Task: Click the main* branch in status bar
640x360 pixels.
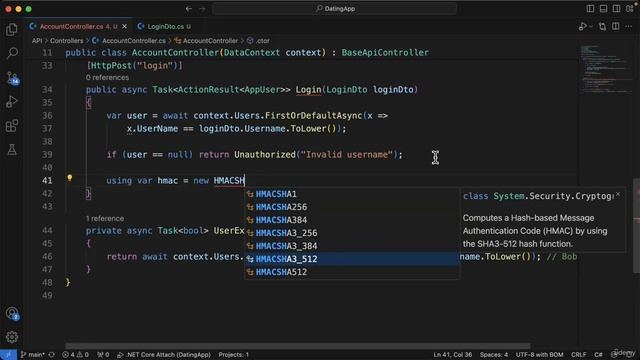Action: [x=33, y=355]
